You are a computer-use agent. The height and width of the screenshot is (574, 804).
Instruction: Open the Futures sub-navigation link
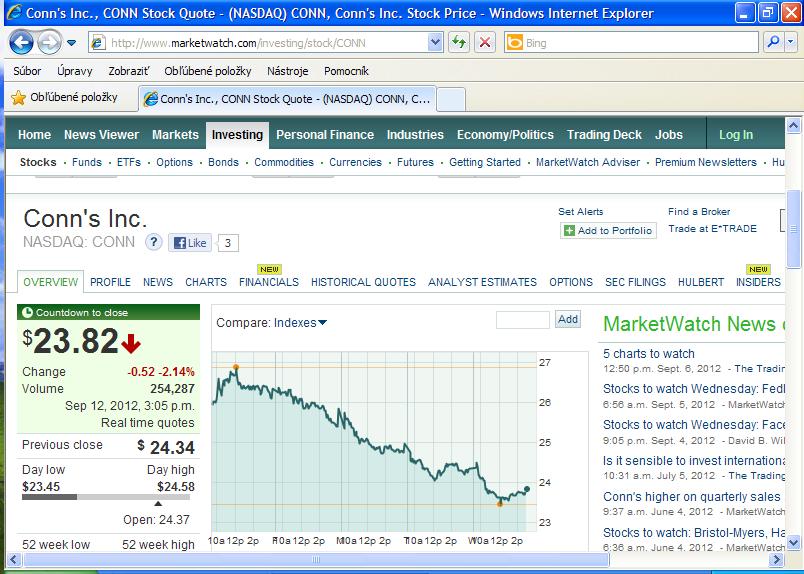[x=415, y=162]
